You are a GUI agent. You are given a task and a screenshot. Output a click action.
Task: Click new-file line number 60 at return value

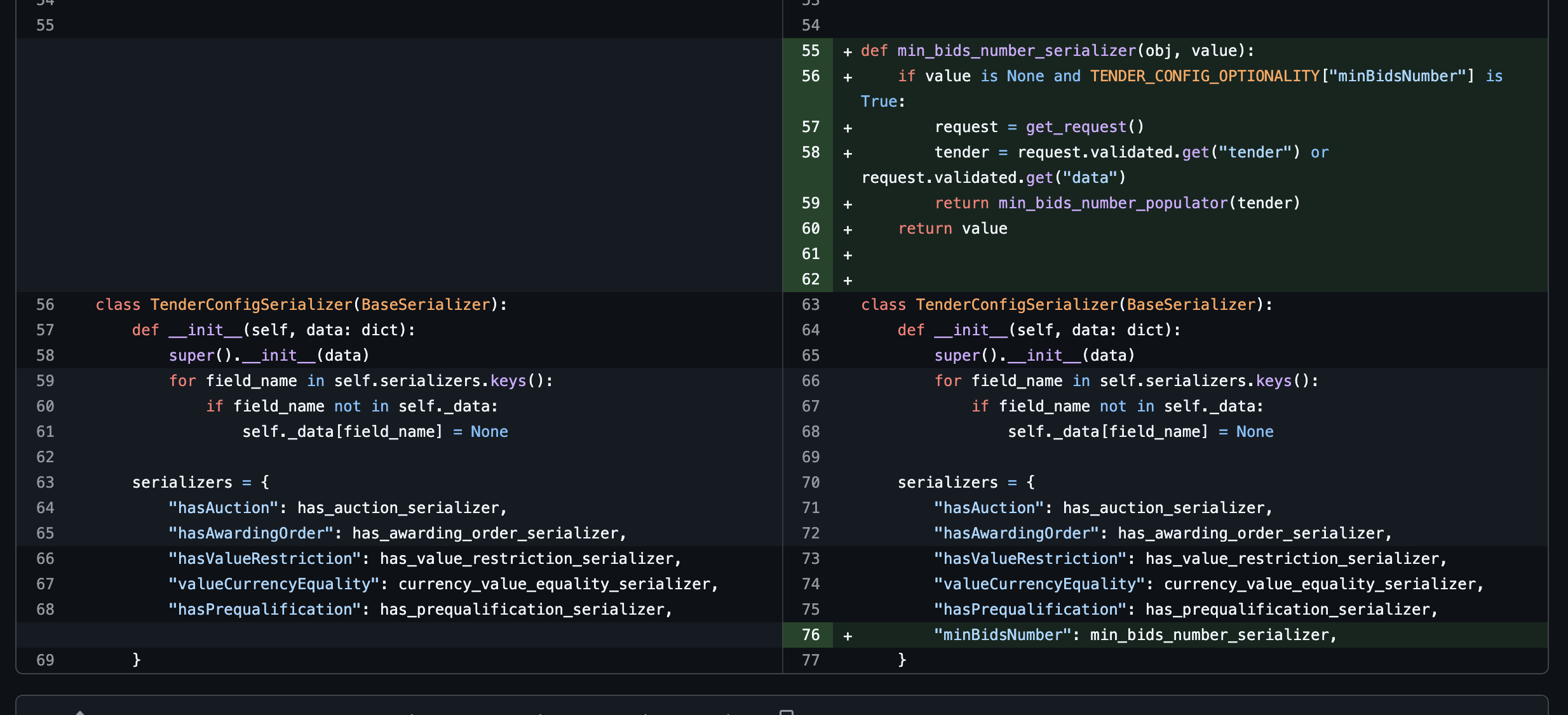coord(811,229)
